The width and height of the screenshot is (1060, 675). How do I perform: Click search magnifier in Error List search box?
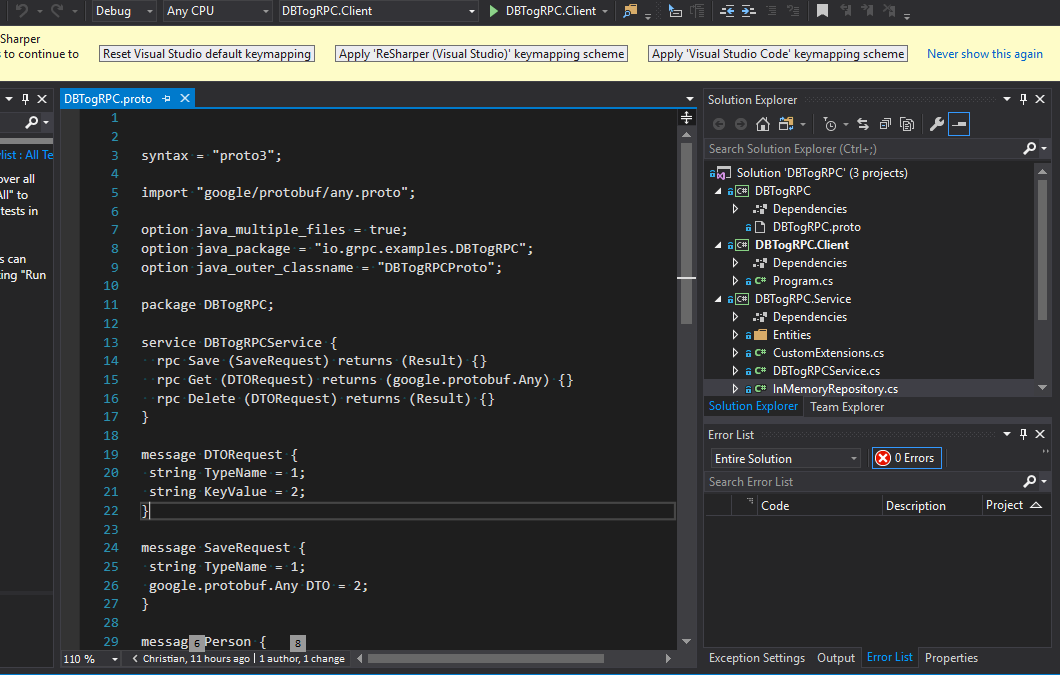(1030, 481)
